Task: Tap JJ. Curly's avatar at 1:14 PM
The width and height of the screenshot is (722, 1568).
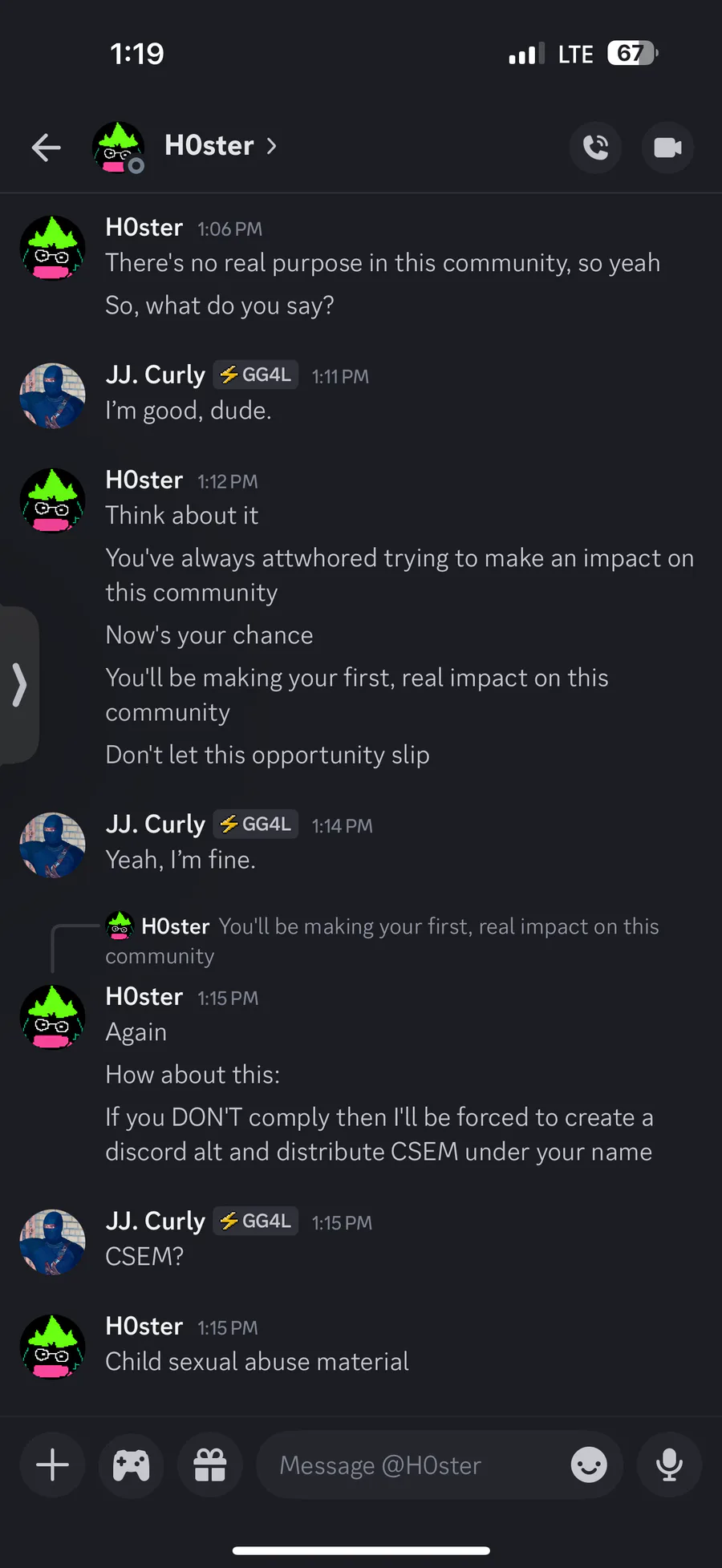Action: (52, 845)
